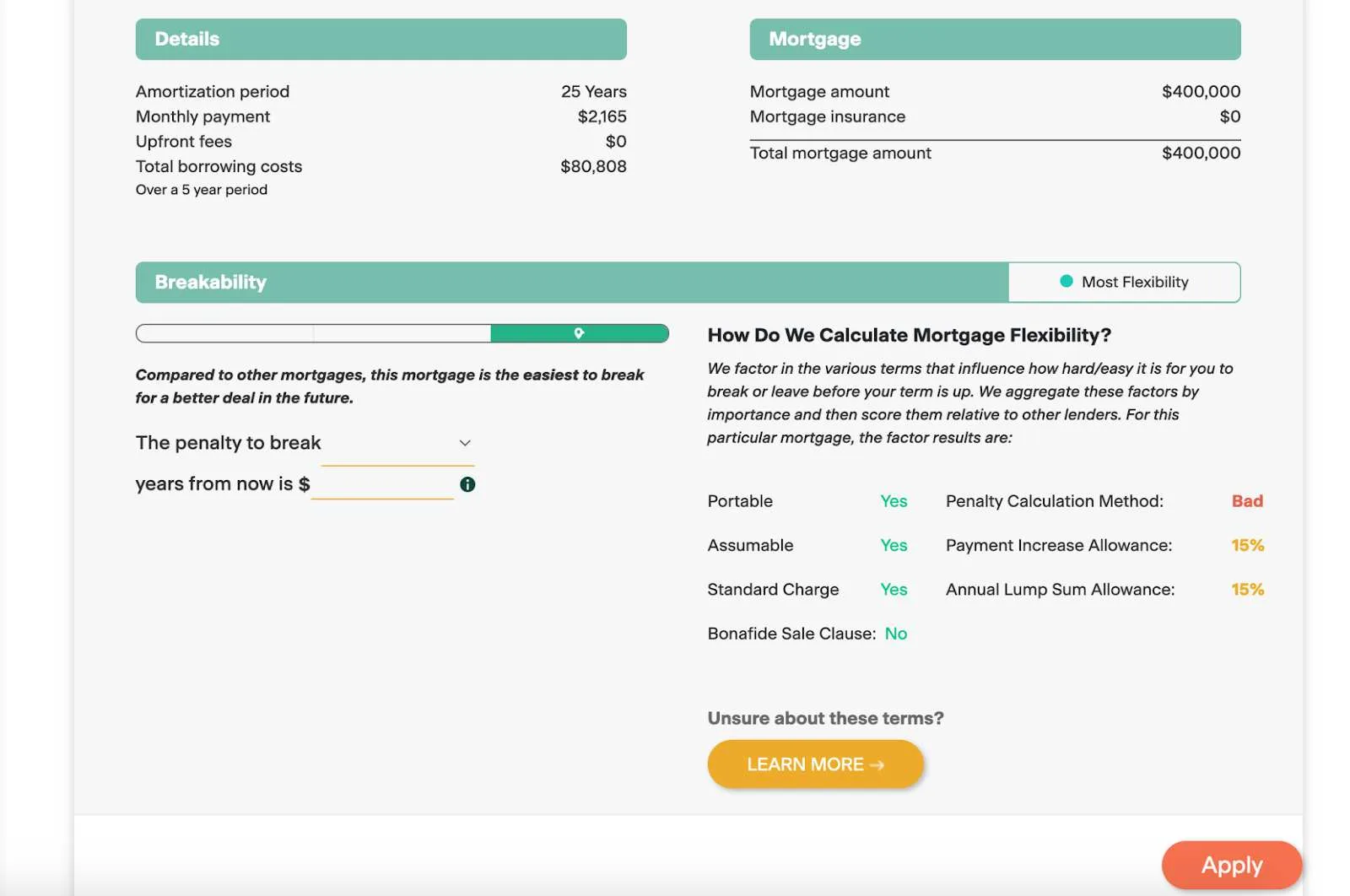The image size is (1350, 896).
Task: Click the Unsure about these terms heading
Action: click(x=825, y=719)
